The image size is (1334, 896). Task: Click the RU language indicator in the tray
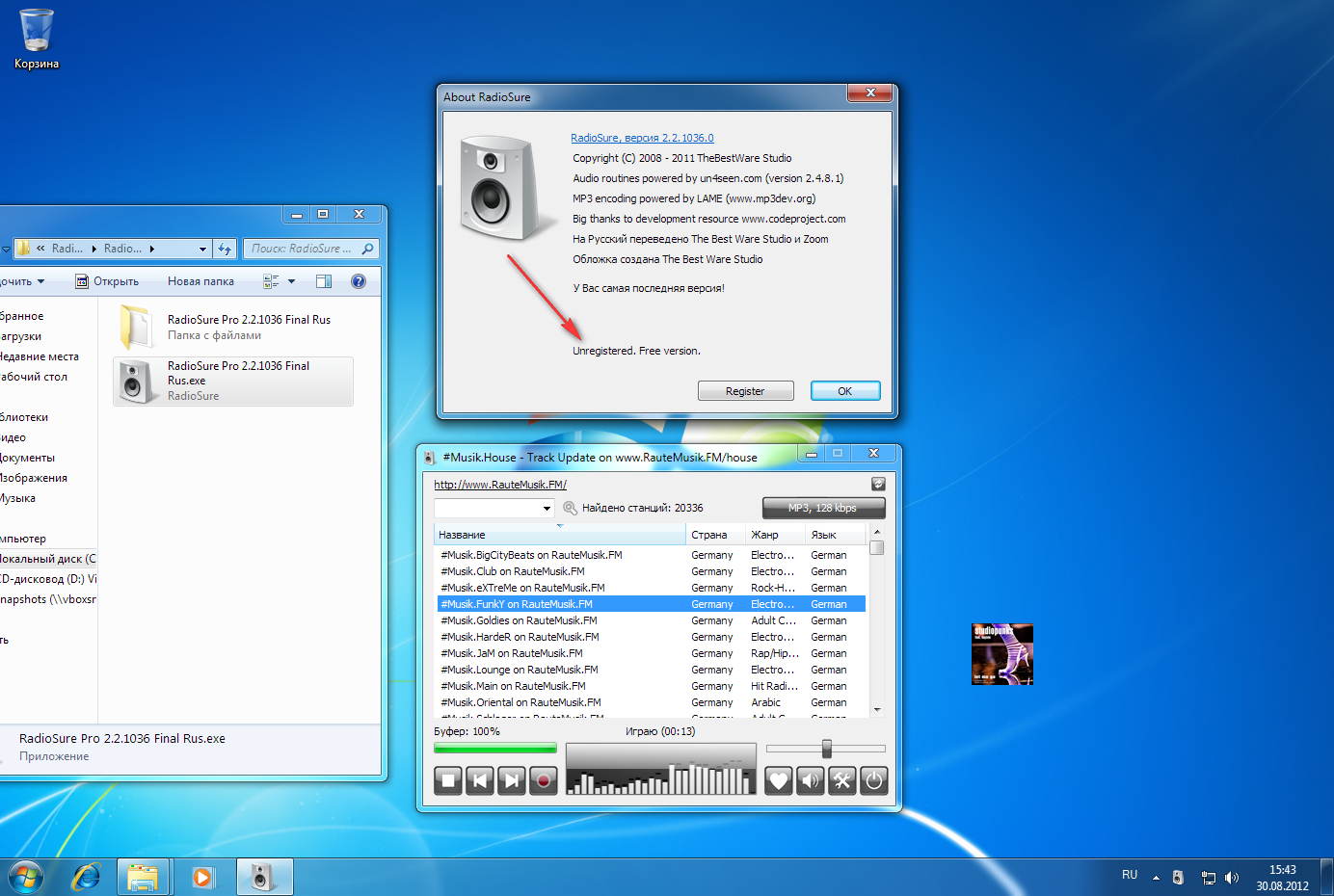click(x=1130, y=875)
